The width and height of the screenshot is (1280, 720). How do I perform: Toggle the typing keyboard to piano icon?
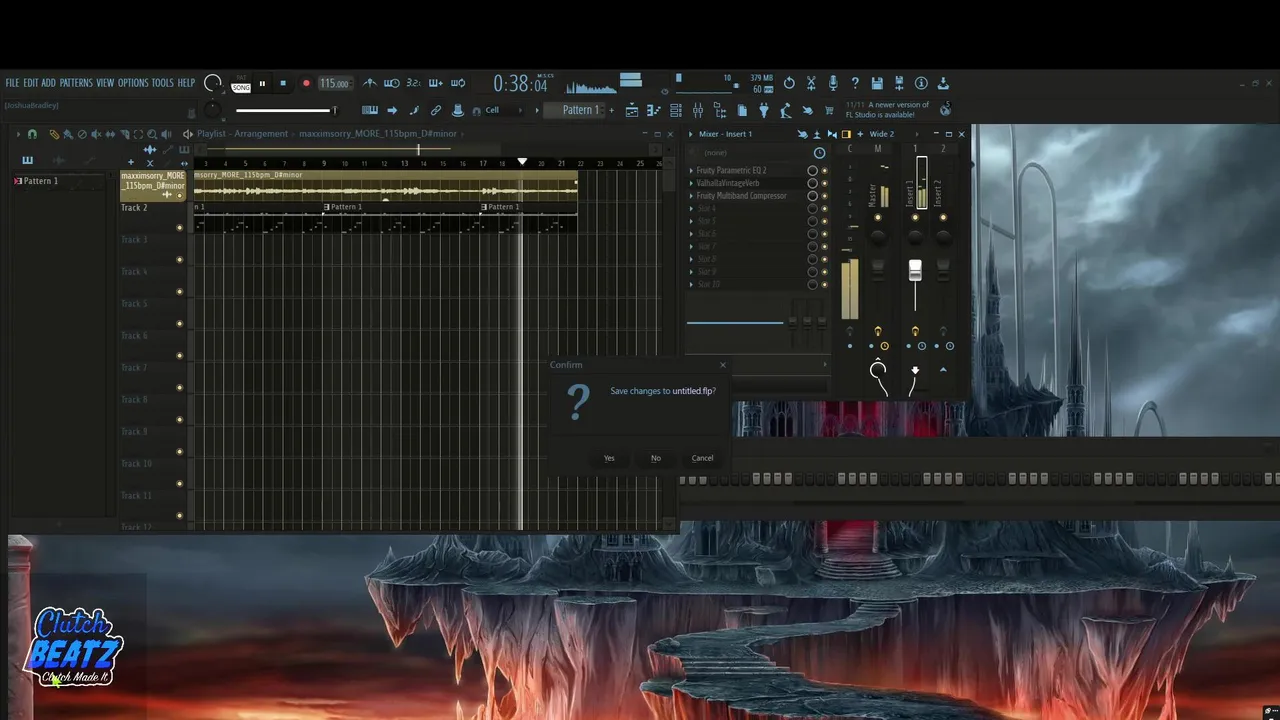[370, 110]
